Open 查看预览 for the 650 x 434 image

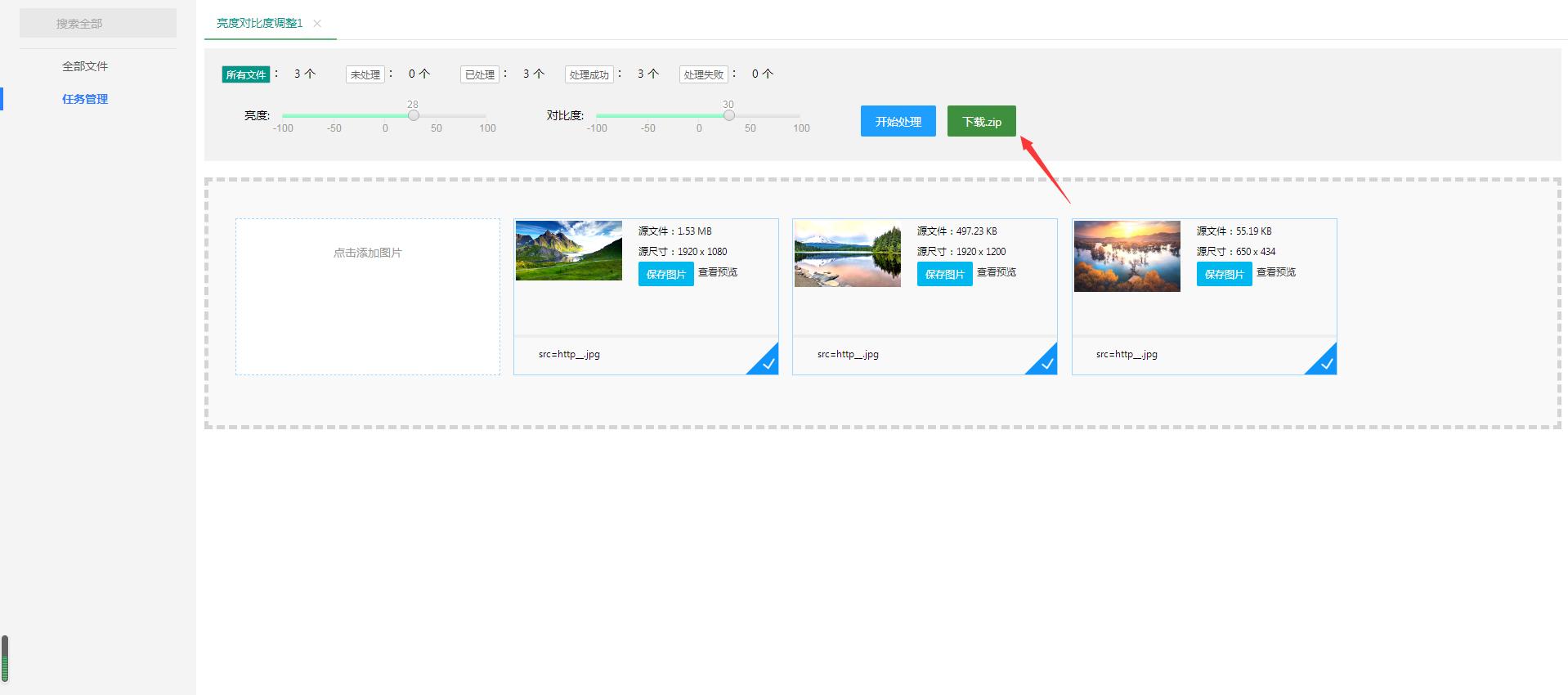(1276, 272)
